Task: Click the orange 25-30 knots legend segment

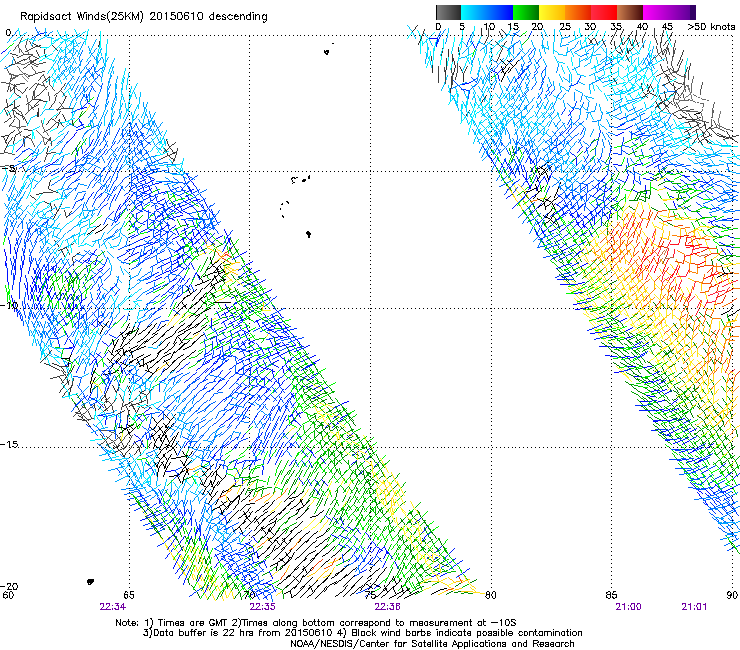Action: (578, 12)
